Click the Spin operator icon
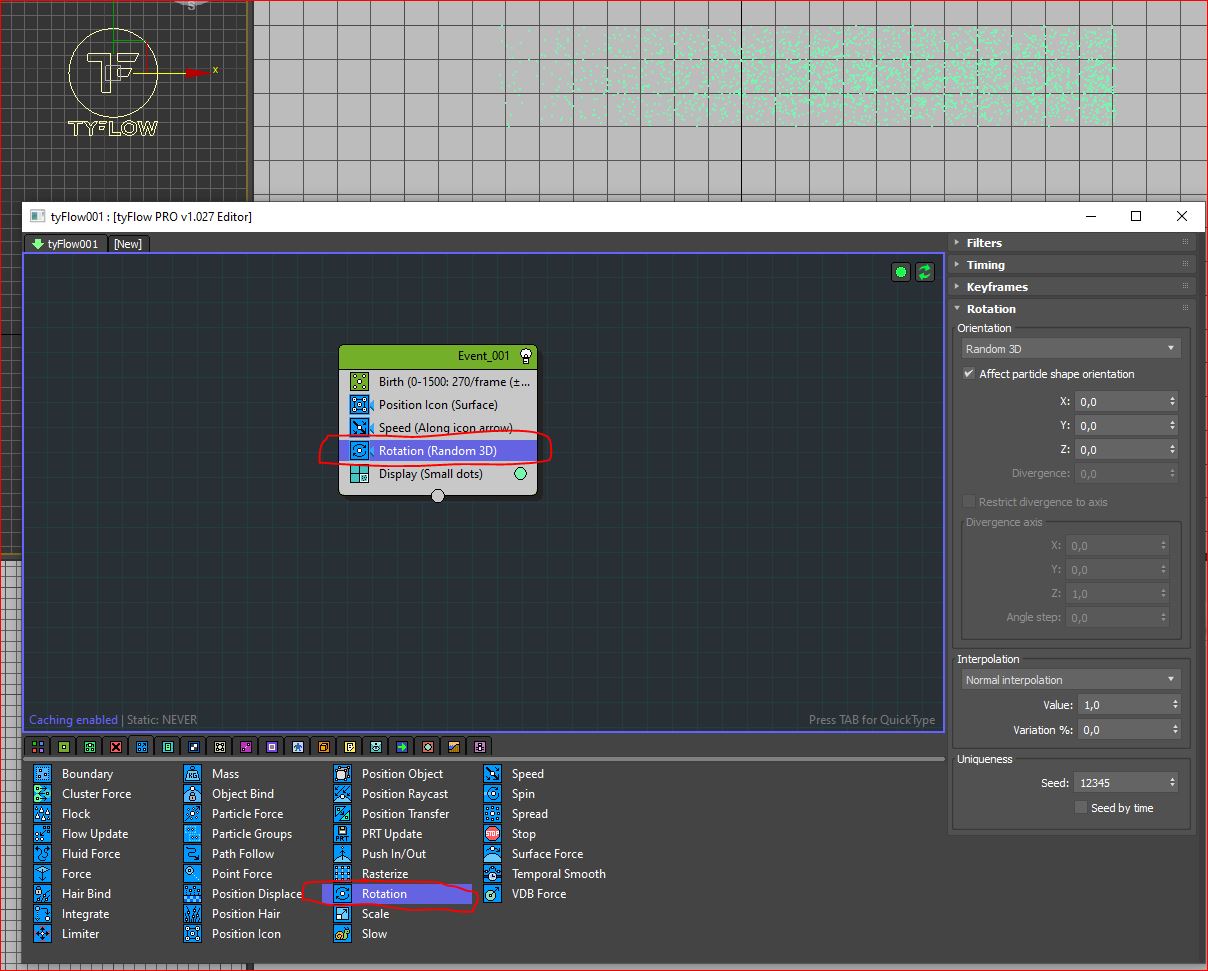Screen dimensions: 1208x971 click(x=493, y=794)
